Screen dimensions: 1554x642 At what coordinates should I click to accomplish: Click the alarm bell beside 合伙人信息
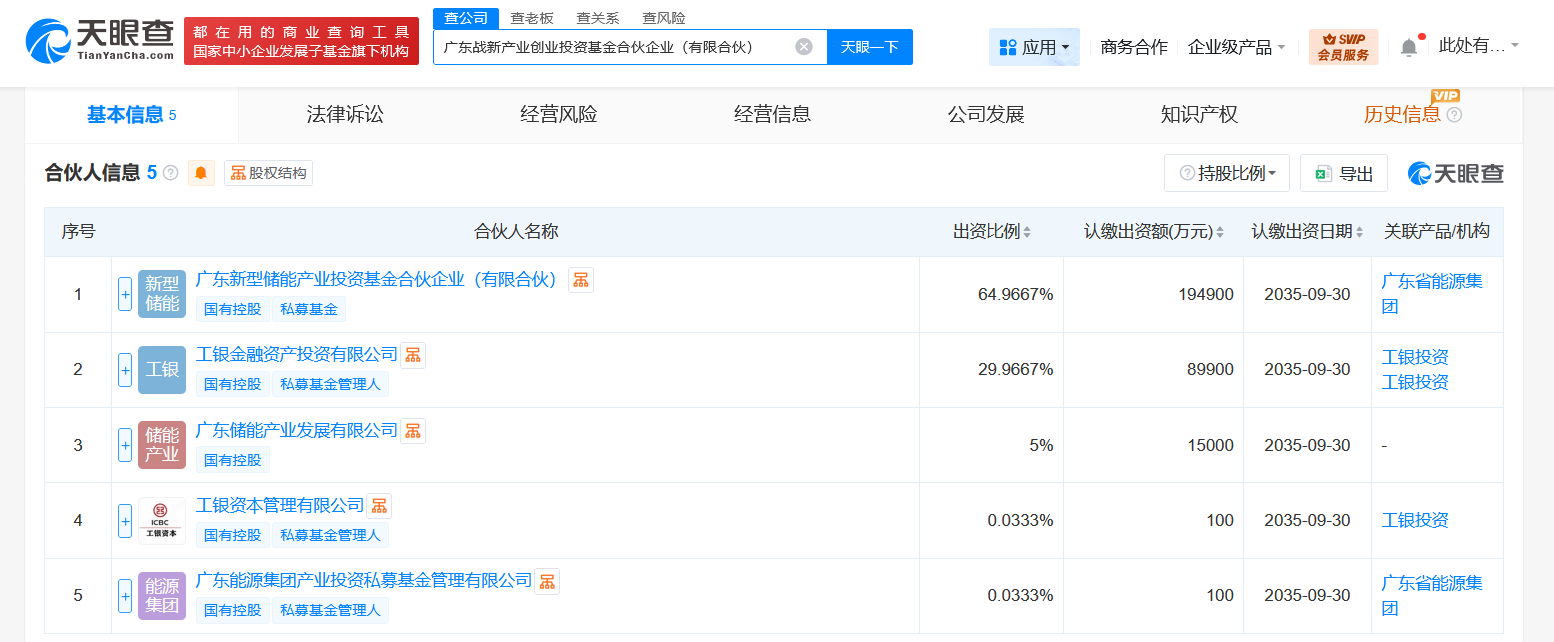pos(200,172)
